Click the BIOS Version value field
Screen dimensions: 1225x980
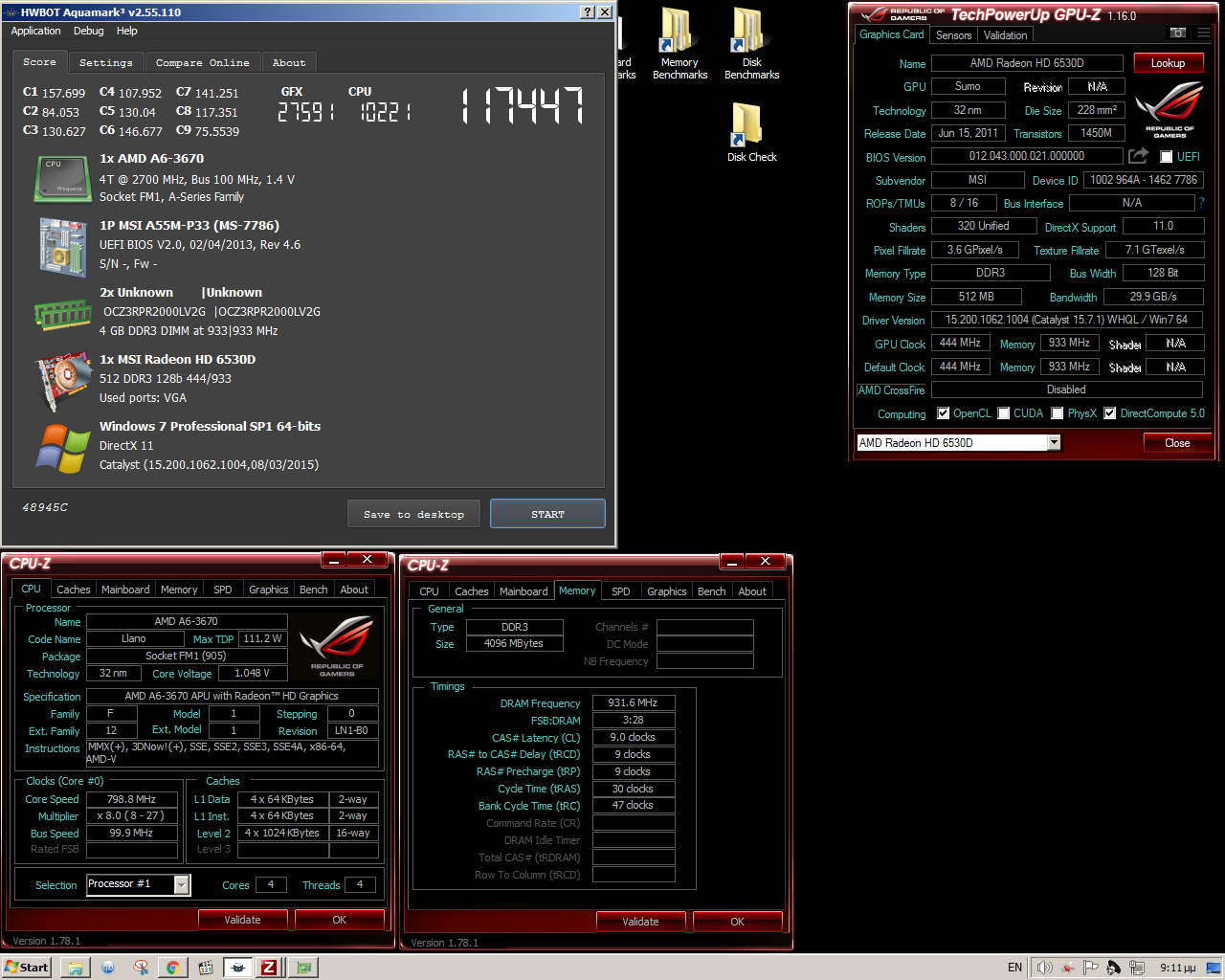[1027, 156]
